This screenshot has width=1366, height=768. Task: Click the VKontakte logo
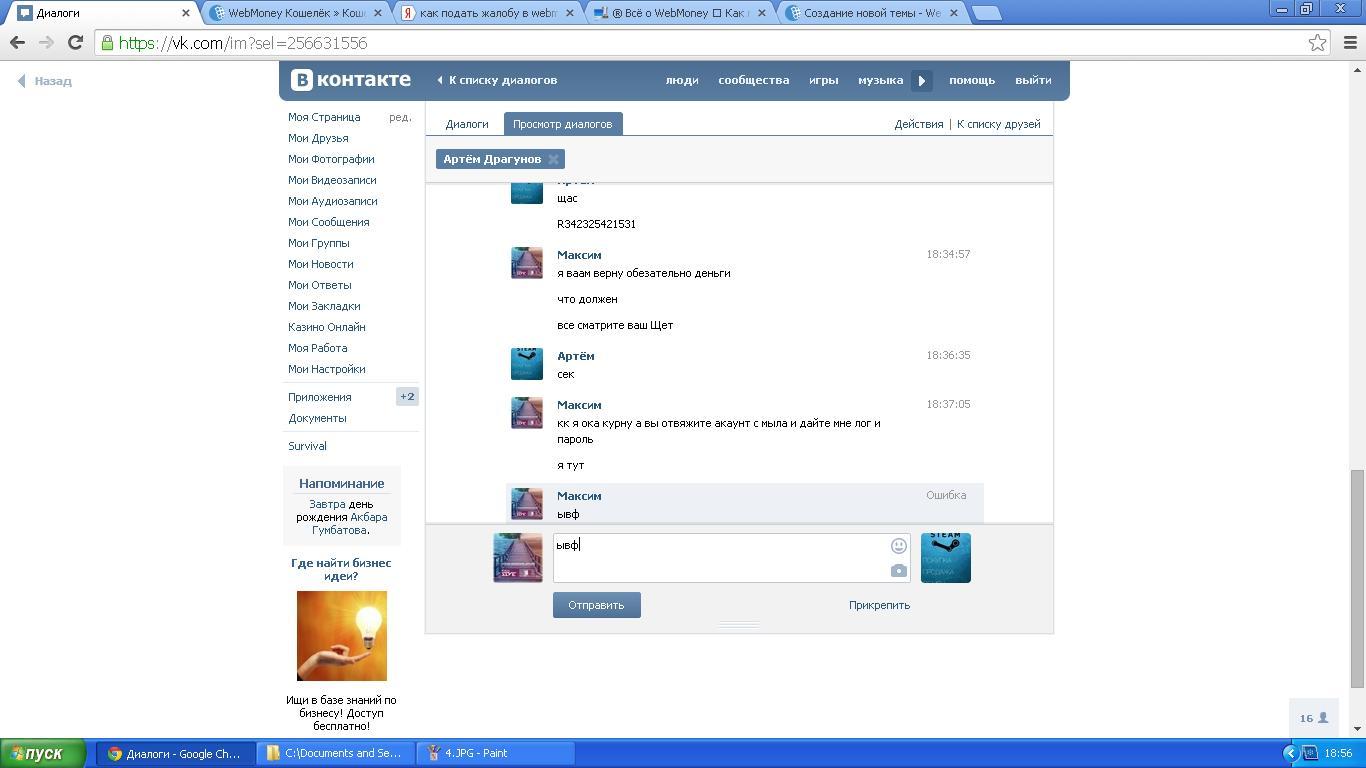[351, 80]
